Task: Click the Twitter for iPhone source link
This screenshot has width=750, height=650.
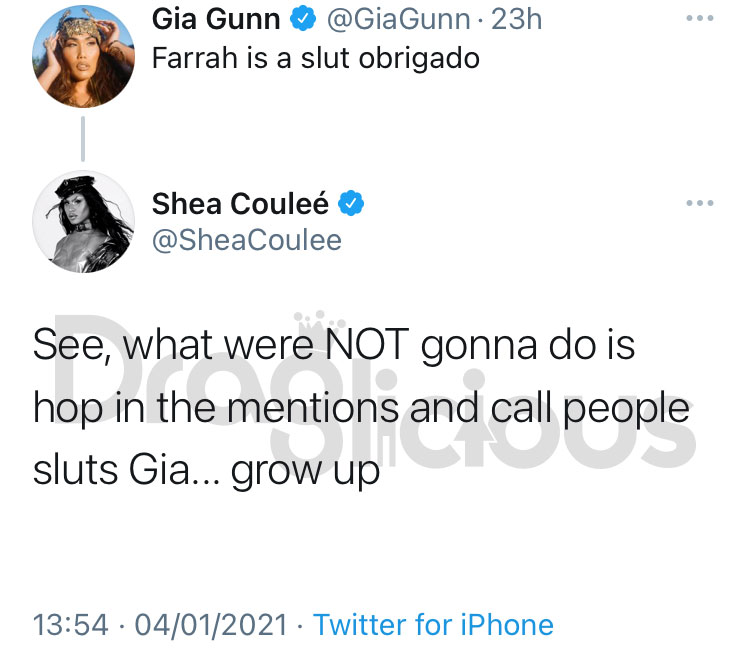Action: (433, 625)
